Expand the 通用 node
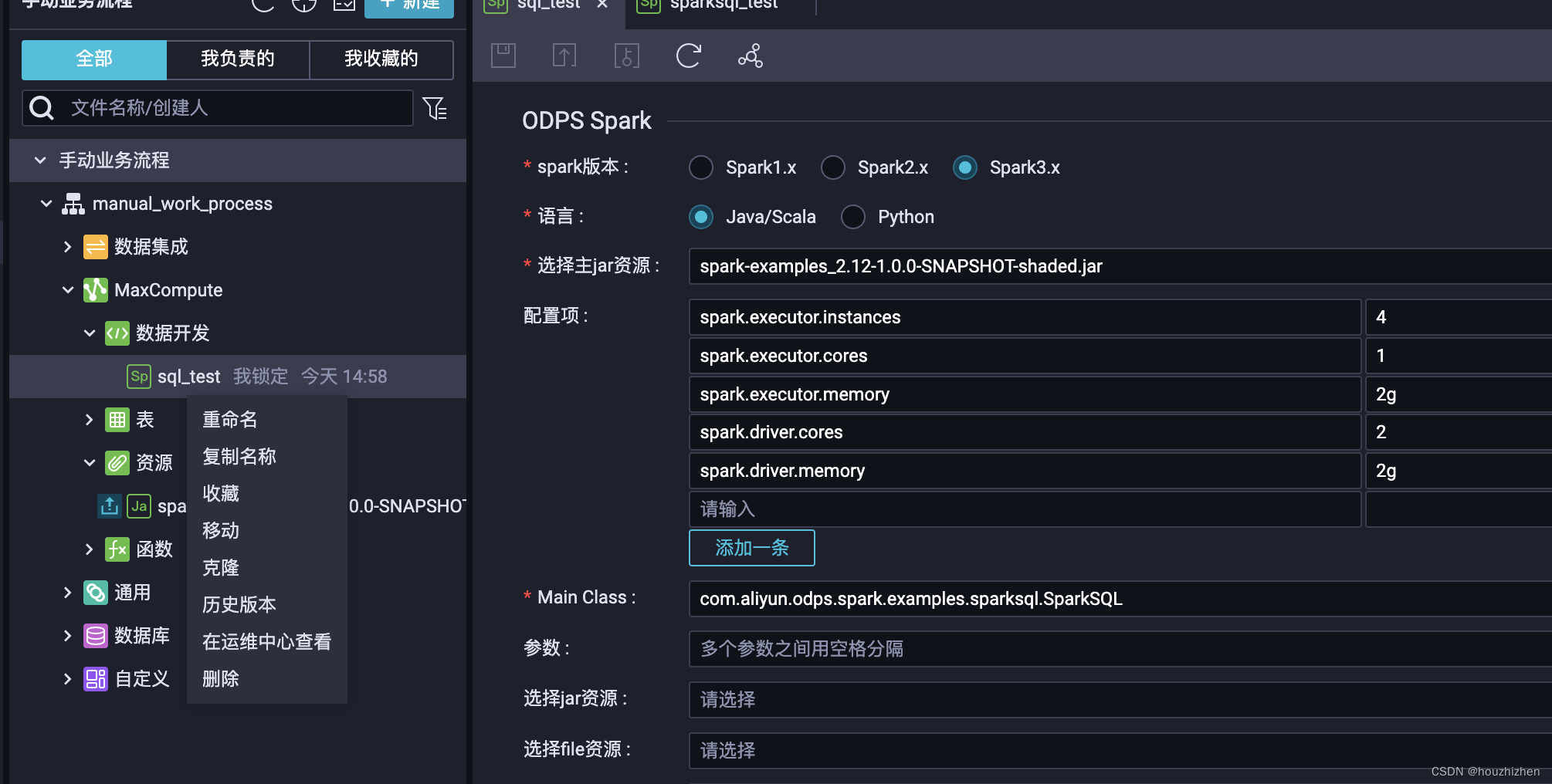Screen dimensions: 1552x784 pyautogui.click(x=68, y=593)
